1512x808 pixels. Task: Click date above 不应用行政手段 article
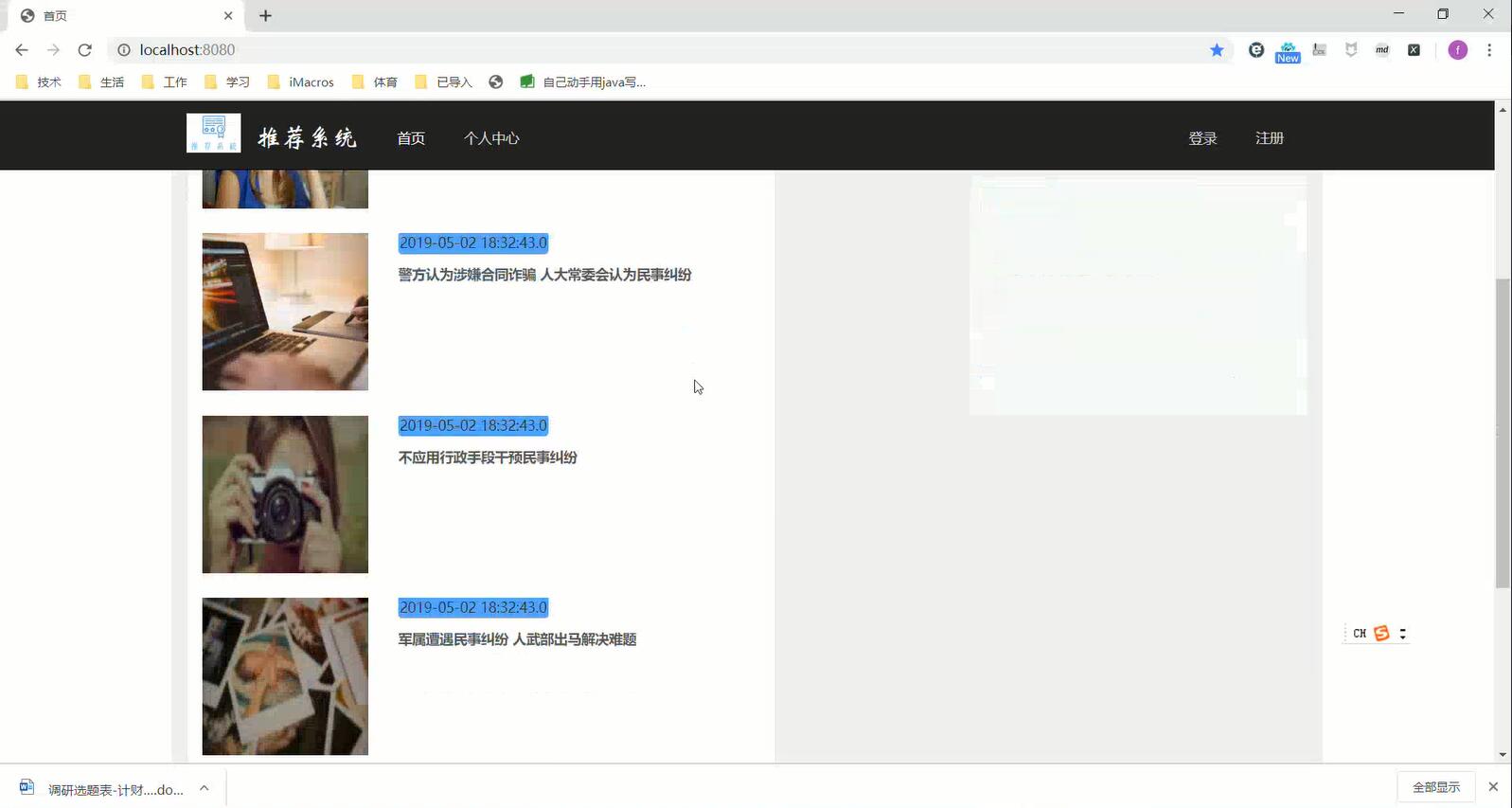click(473, 425)
